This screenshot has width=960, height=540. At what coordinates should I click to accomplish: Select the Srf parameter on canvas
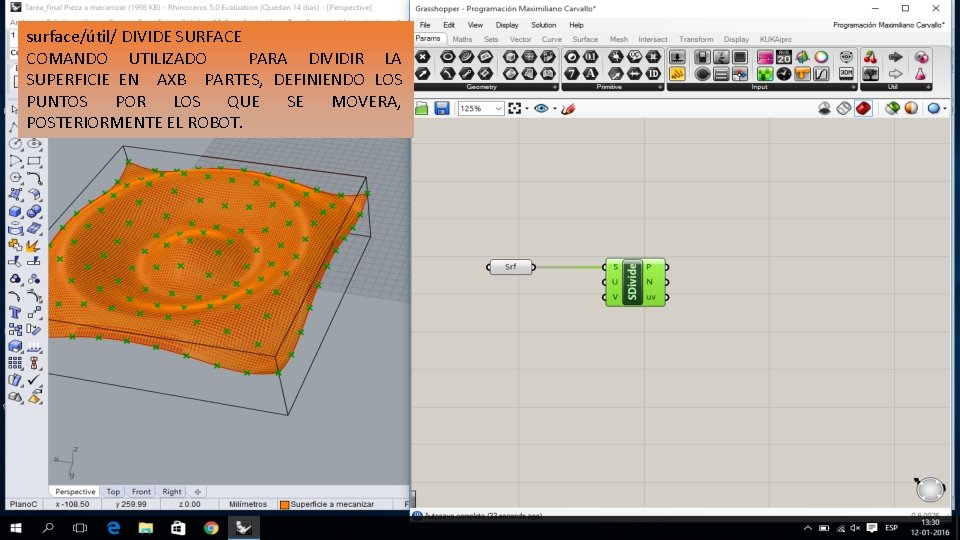[x=511, y=267]
